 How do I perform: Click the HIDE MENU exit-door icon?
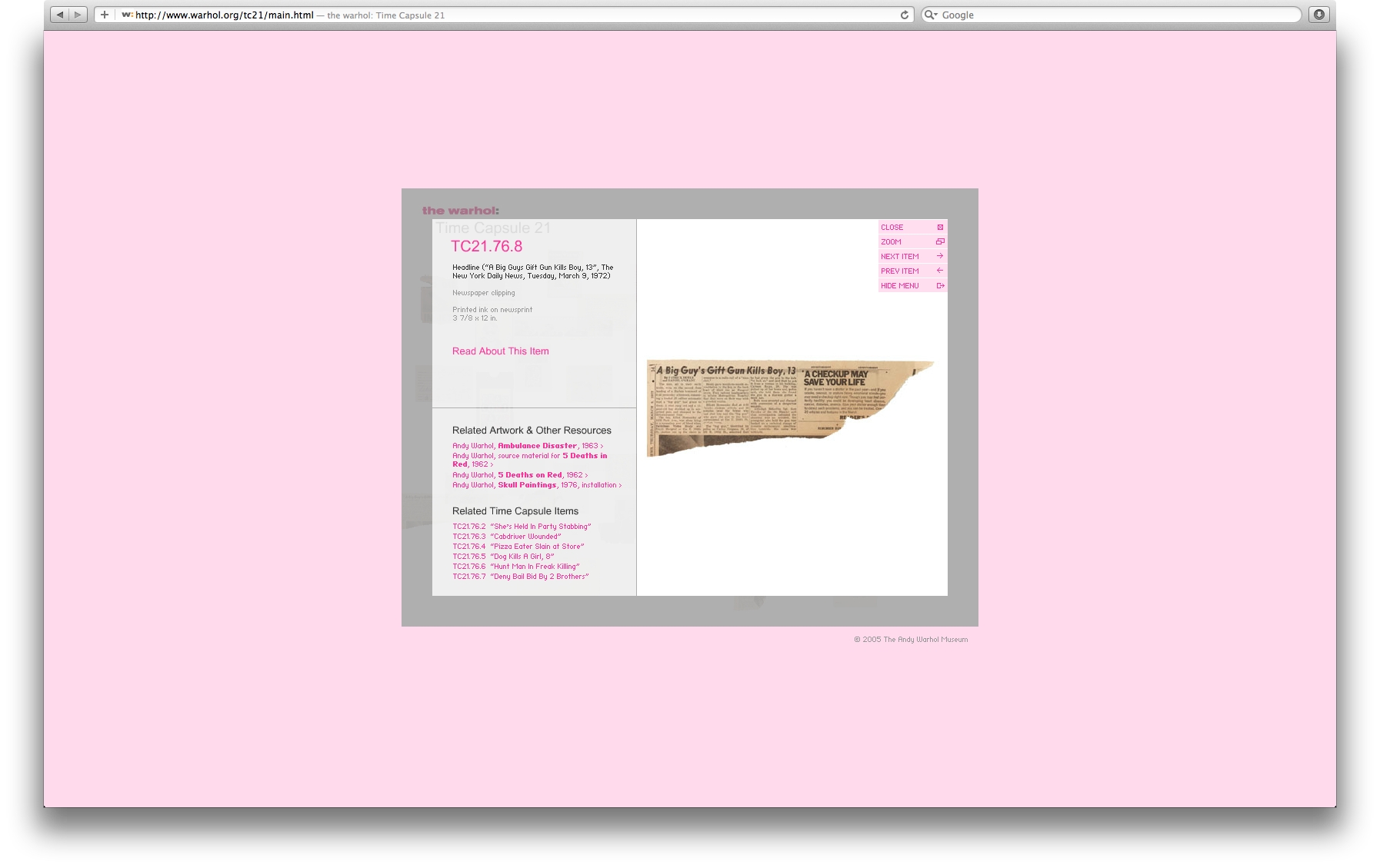point(939,285)
